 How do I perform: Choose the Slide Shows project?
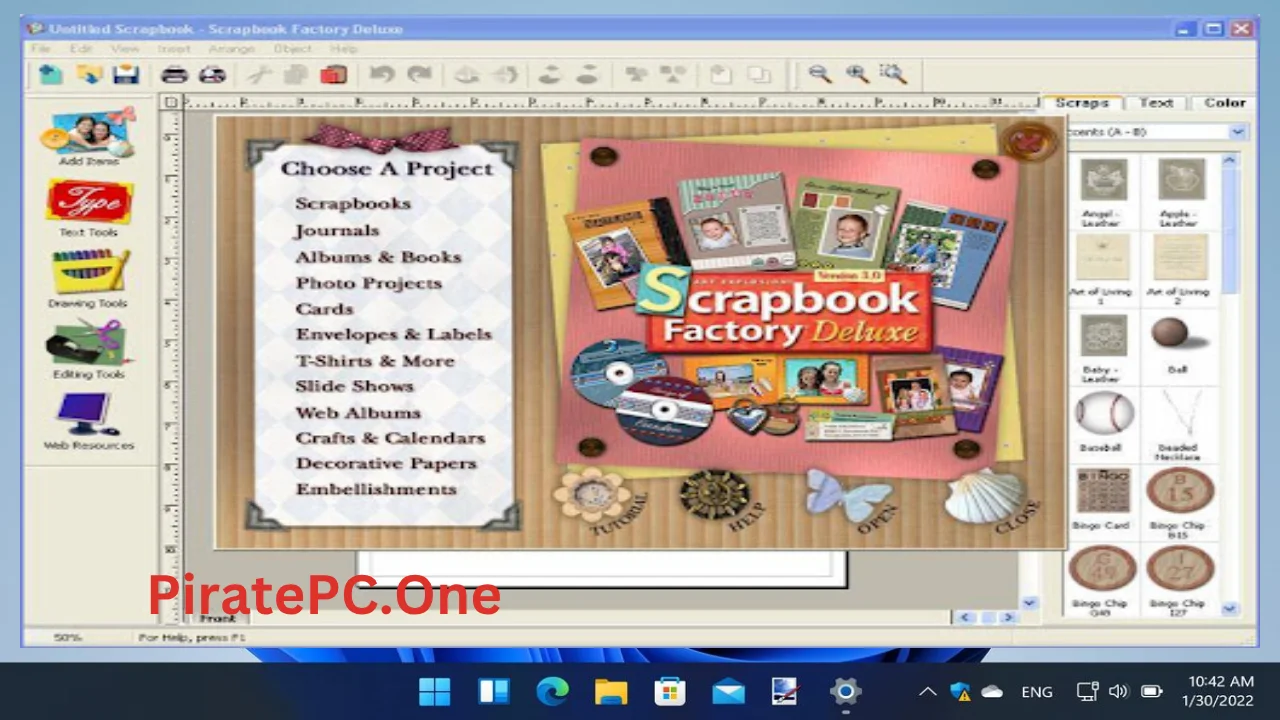tap(354, 386)
